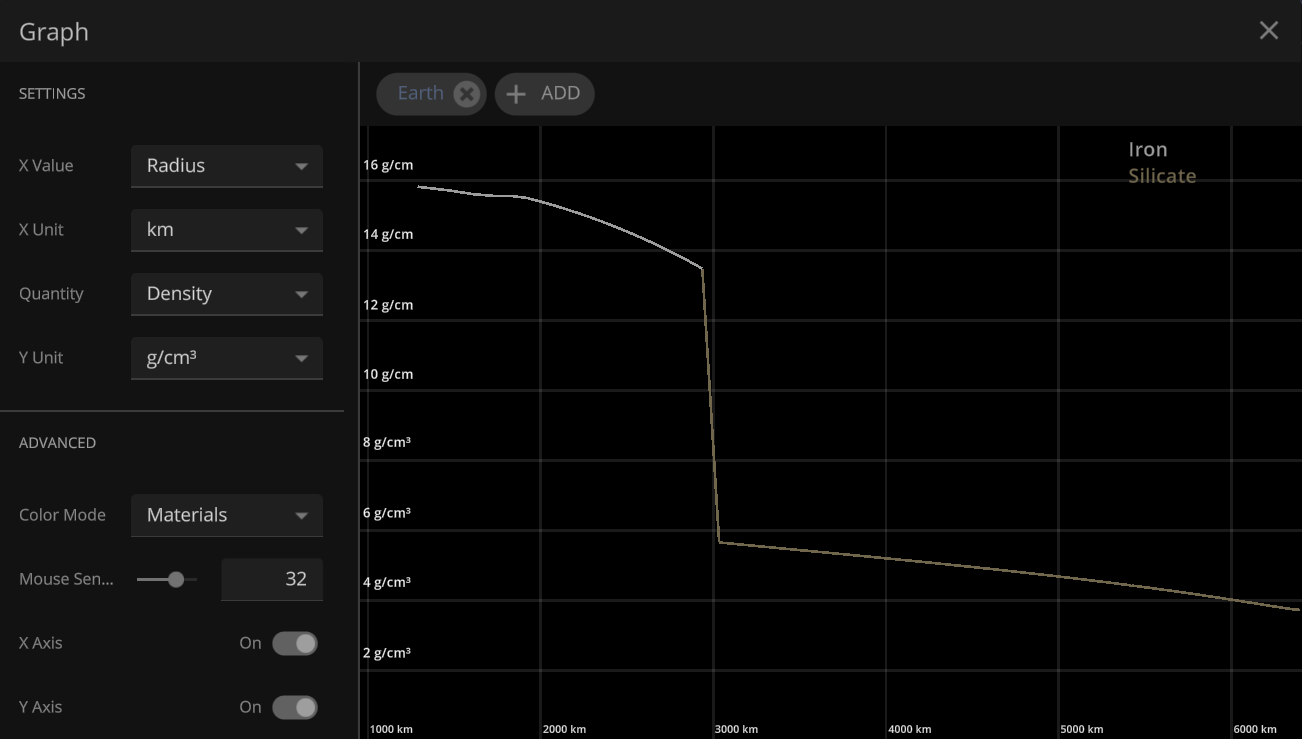
Task: Click the 4 g/cm³ y-axis label
Action: pos(387,582)
